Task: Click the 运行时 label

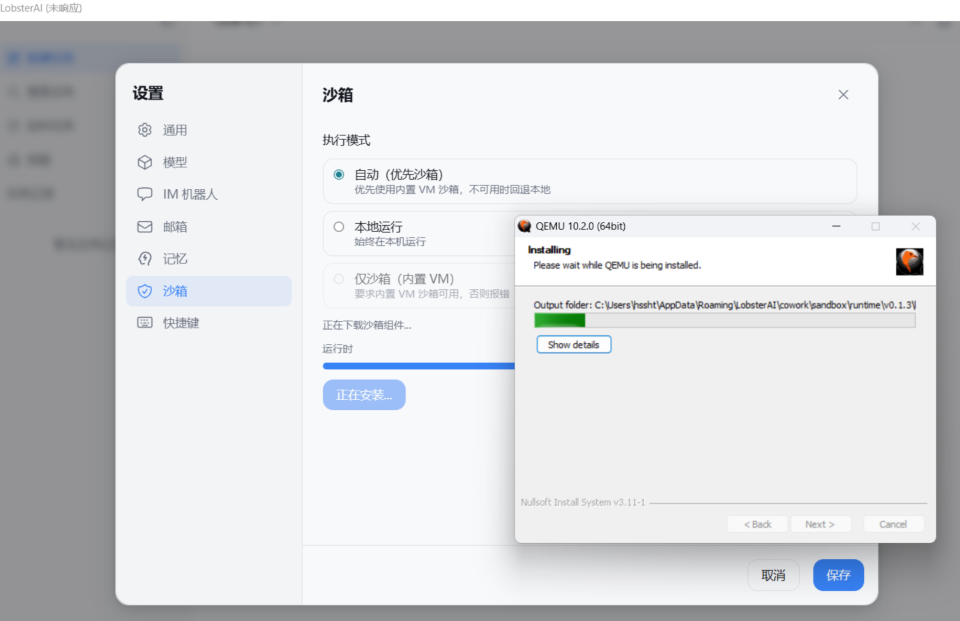Action: pyautogui.click(x=338, y=348)
